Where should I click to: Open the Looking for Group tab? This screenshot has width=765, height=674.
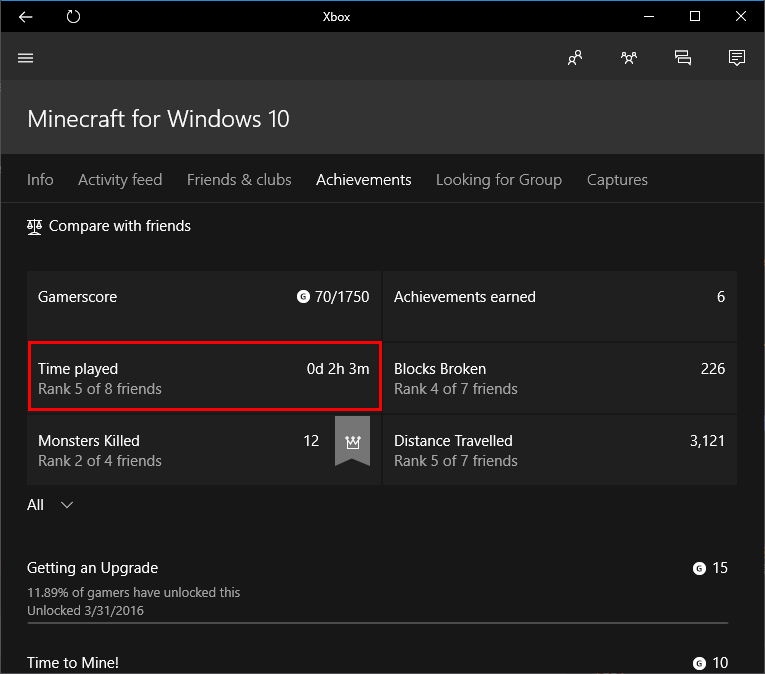click(x=499, y=180)
